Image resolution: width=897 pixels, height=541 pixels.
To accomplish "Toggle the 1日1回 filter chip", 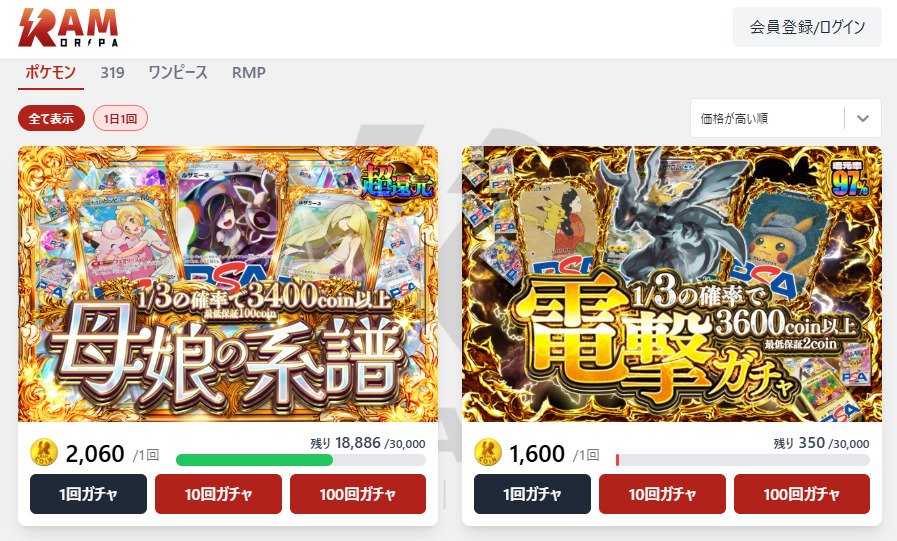I will tap(120, 118).
